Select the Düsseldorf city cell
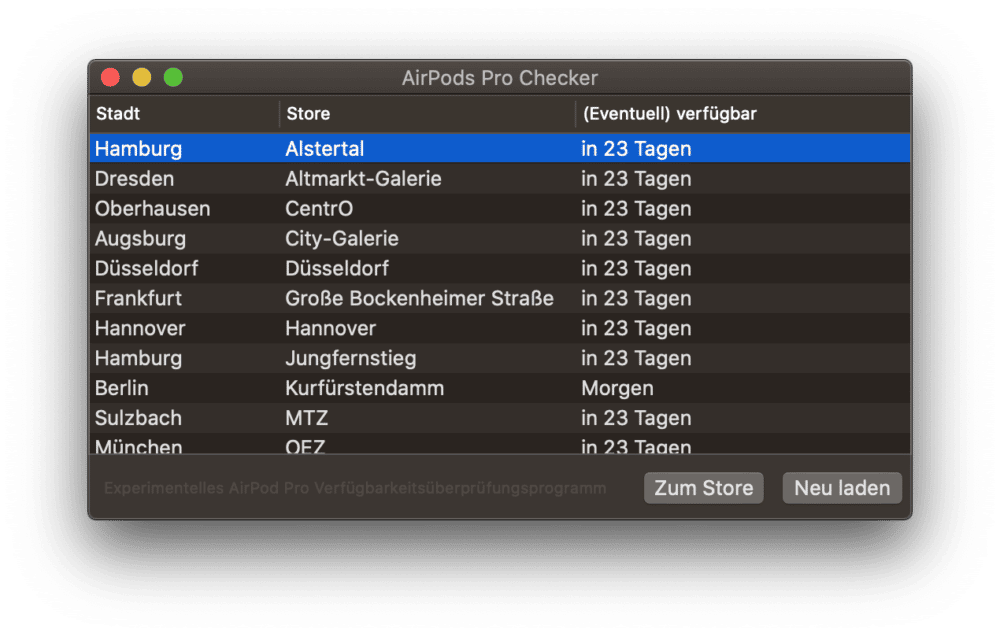Screen dimensions: 1000x636 147,269
